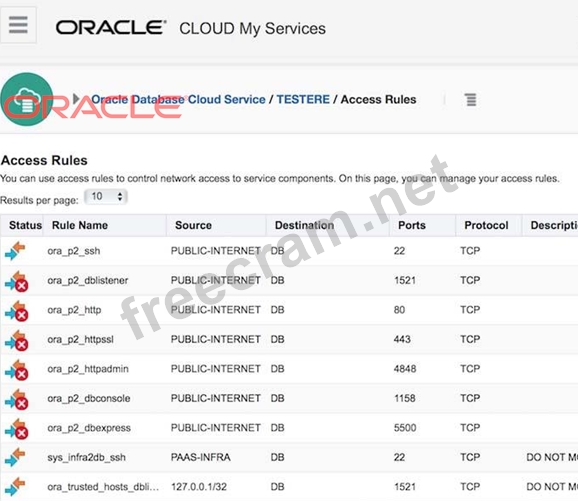Image resolution: width=578 pixels, height=501 pixels.
Task: Click DB destination in sys_infra2db_ssh row
Action: 278,457
